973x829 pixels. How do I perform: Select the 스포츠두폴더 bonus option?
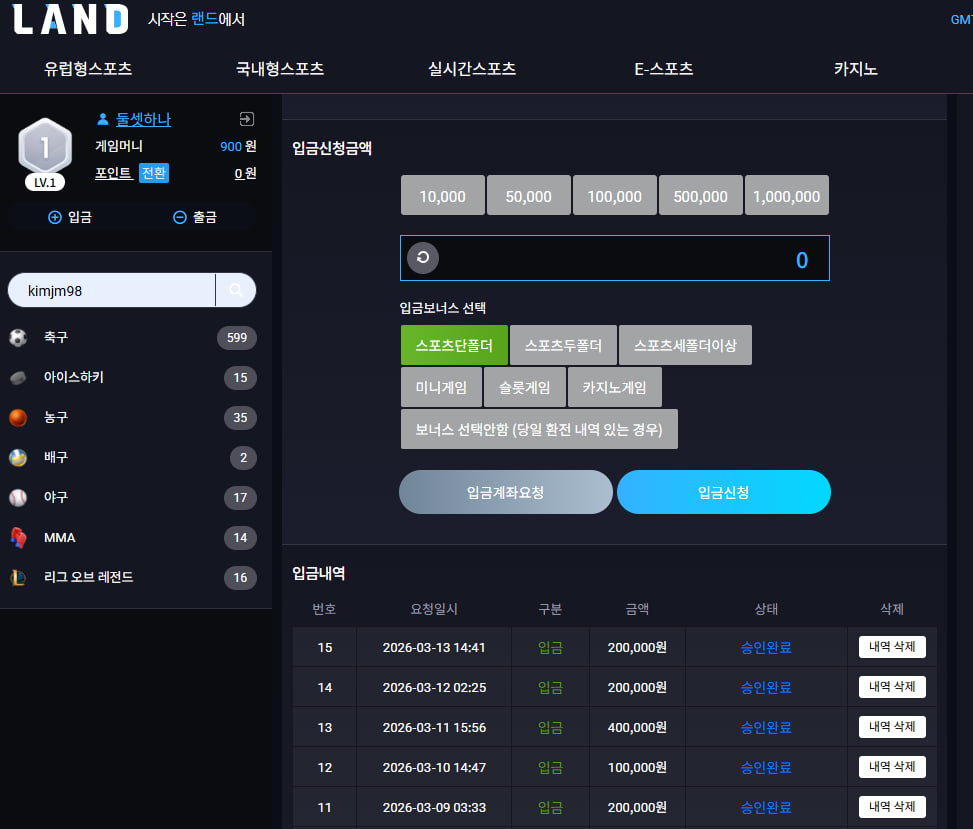coord(563,345)
